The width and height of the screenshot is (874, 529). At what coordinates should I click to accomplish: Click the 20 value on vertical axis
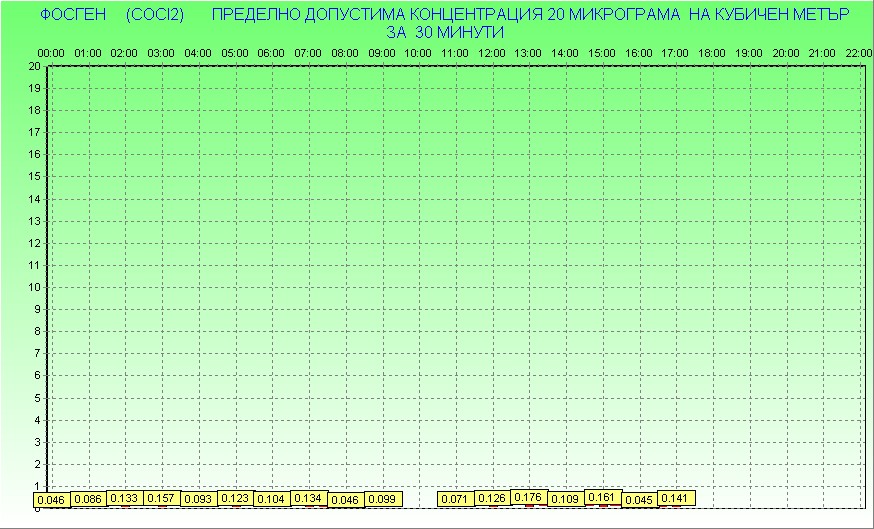pyautogui.click(x=34, y=66)
